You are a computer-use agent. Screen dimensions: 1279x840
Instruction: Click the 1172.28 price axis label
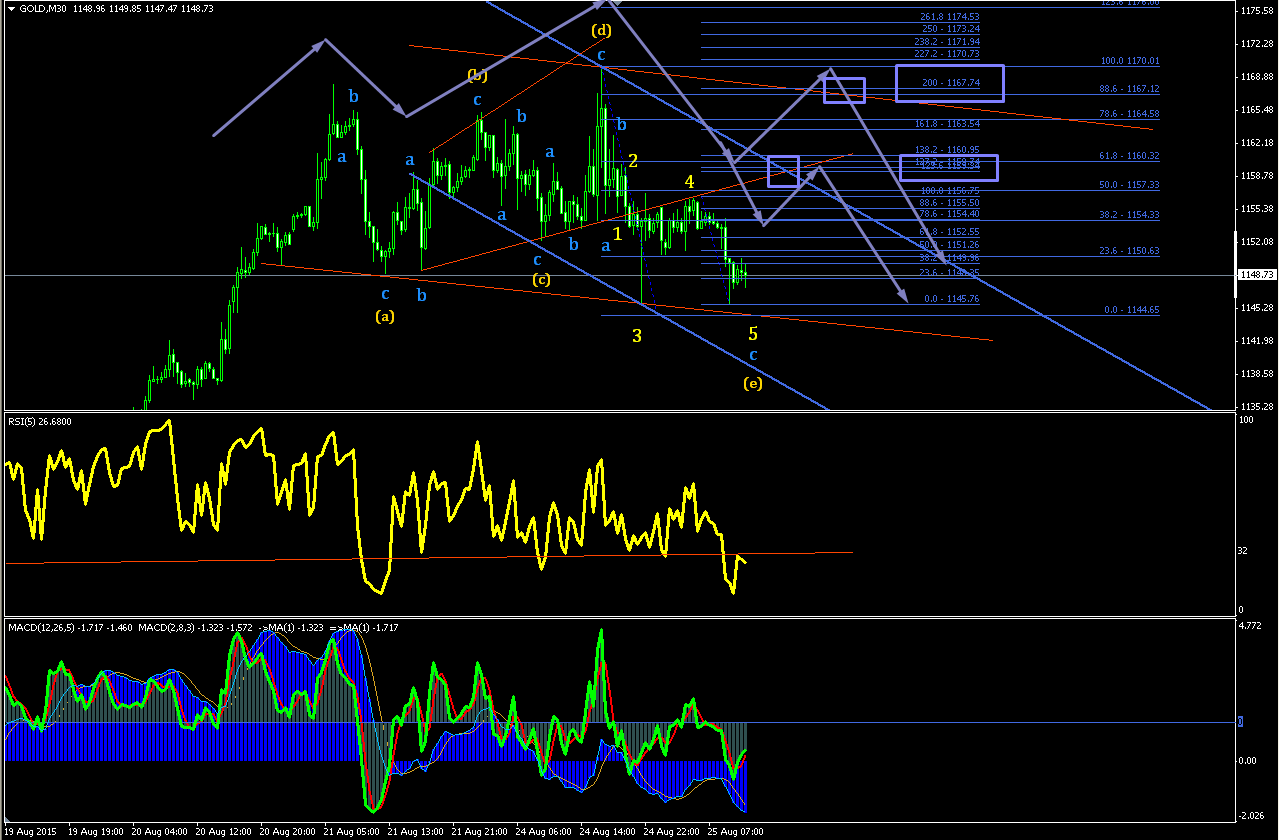click(1259, 44)
